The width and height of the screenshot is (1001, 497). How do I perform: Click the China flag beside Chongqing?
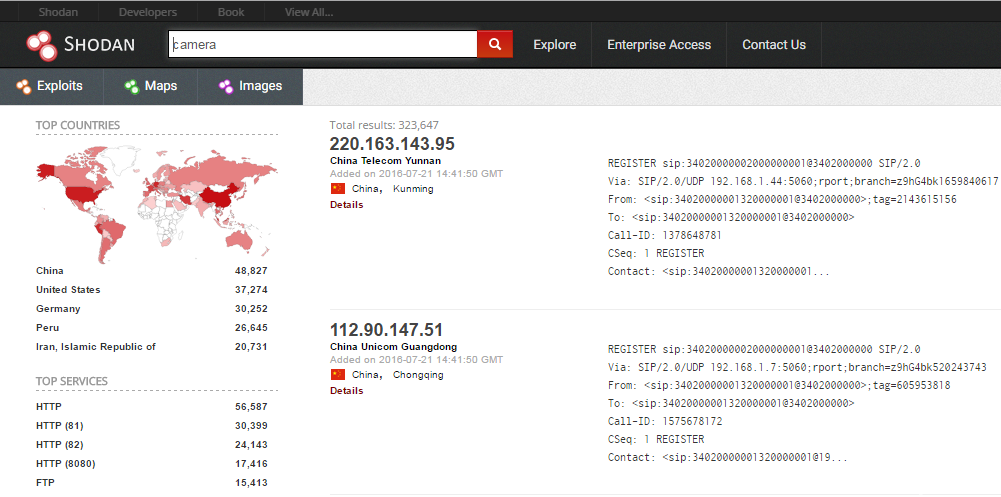pos(338,375)
